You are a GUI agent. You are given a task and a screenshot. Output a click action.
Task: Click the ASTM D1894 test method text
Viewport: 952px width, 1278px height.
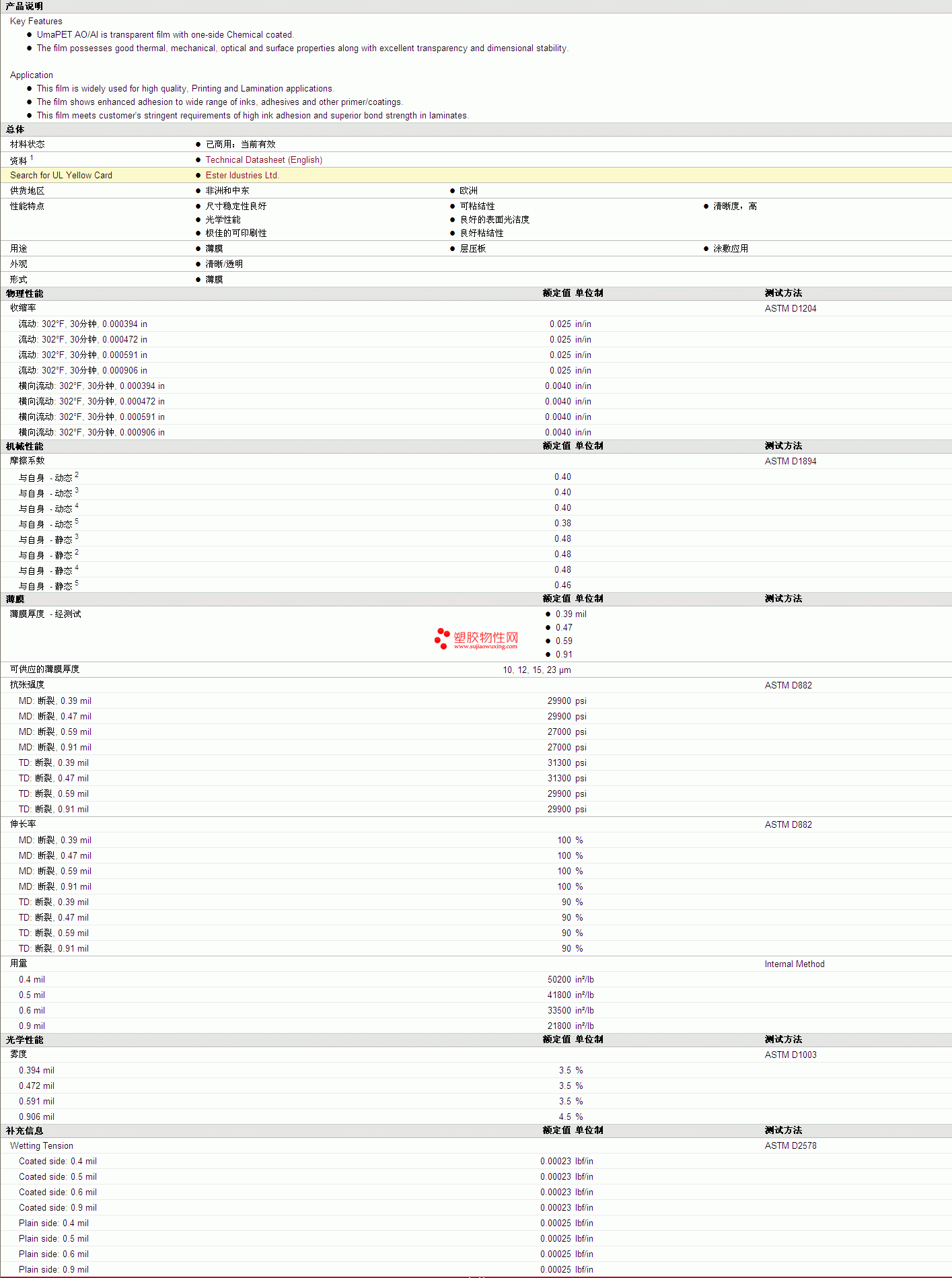click(791, 461)
